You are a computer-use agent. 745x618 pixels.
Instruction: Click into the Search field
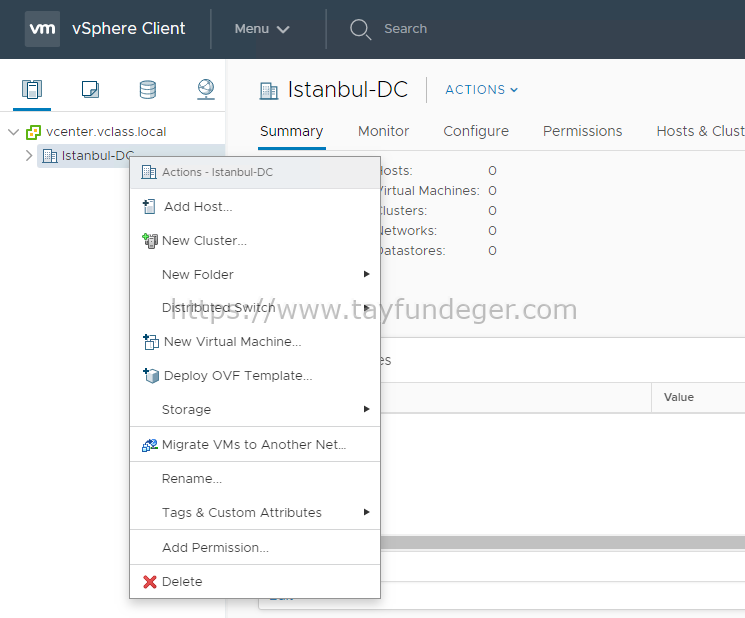405,29
